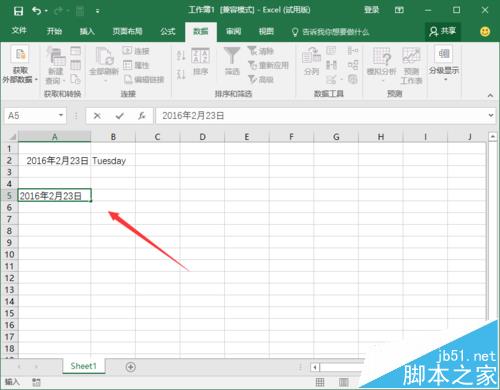Viewport: 500px width, 390px height.
Task: Click the smiley feedback icon
Action: [485, 32]
